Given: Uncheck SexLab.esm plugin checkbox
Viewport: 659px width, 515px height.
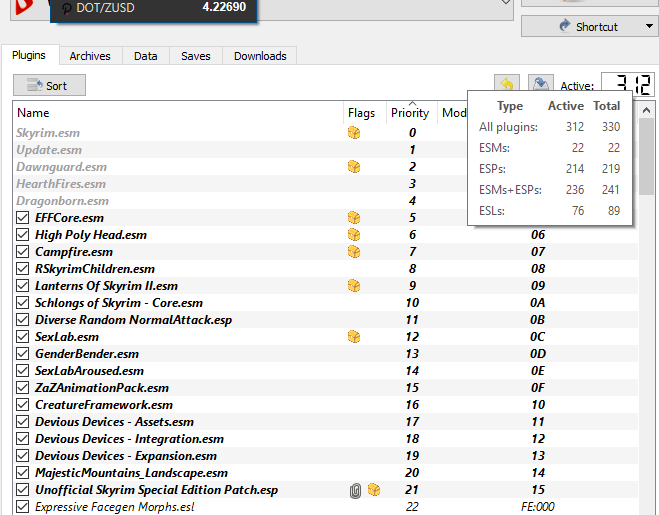Looking at the screenshot, I should (x=23, y=337).
